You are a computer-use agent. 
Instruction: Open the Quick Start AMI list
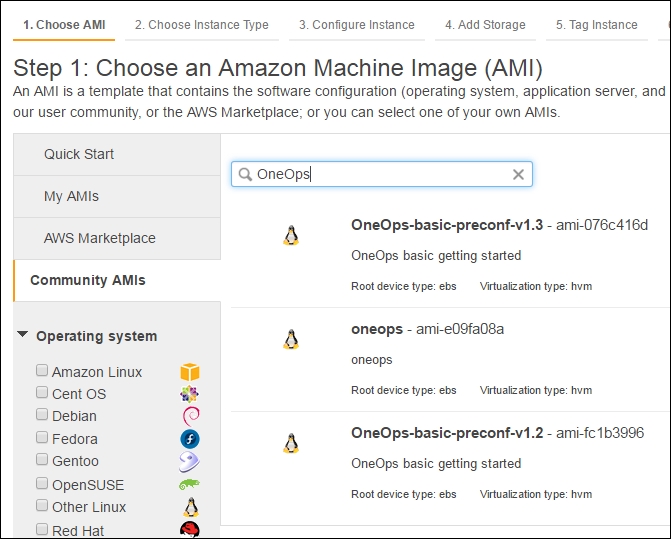click(117, 154)
